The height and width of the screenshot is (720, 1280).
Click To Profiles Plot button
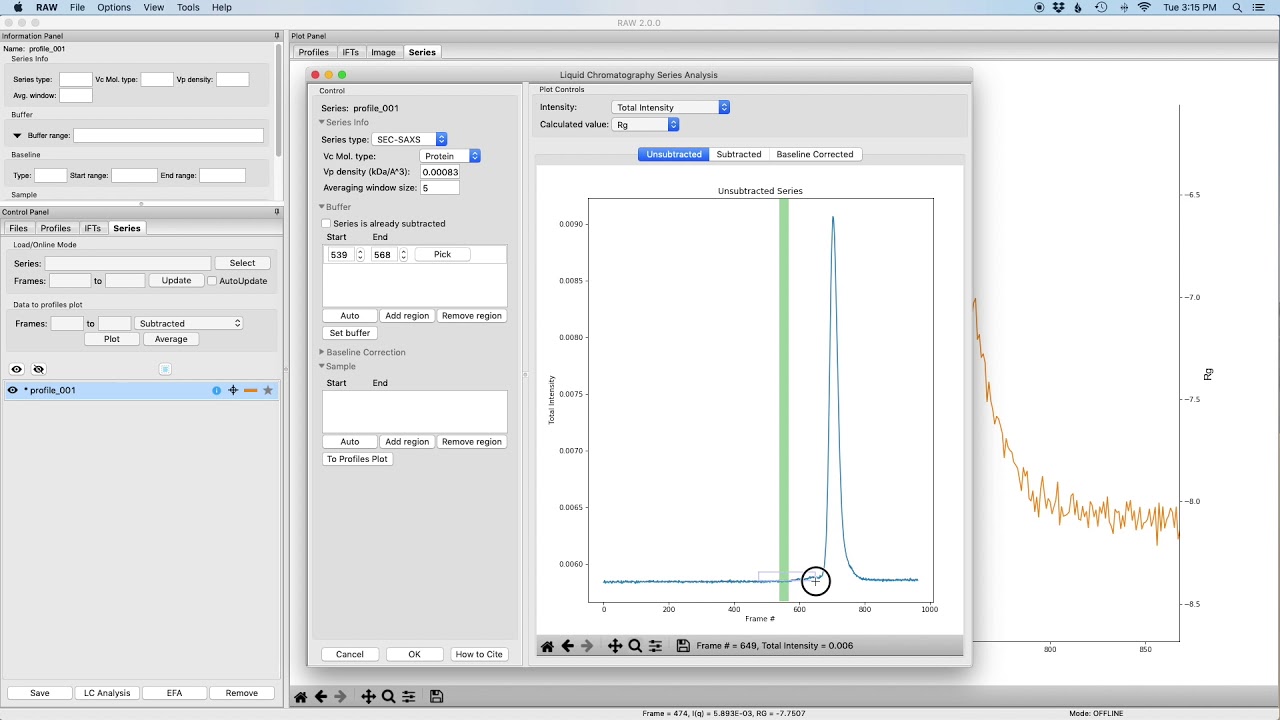358,459
